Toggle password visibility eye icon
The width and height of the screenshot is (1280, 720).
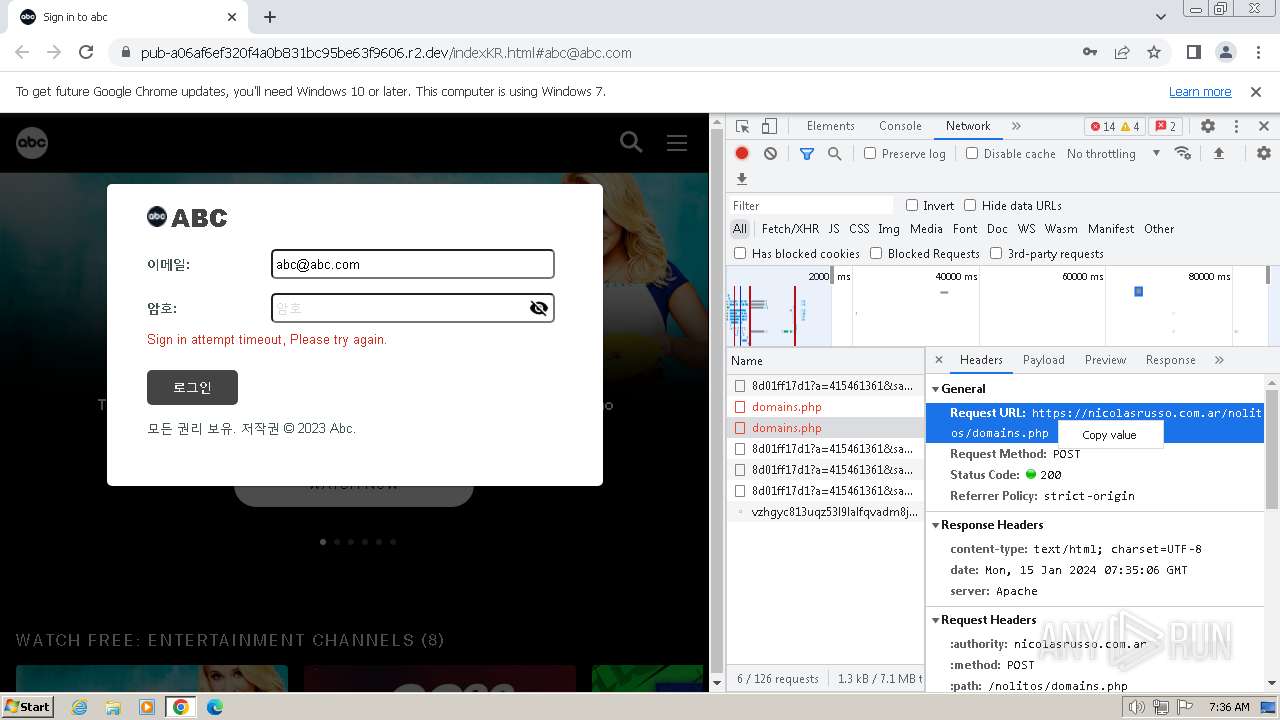[539, 308]
